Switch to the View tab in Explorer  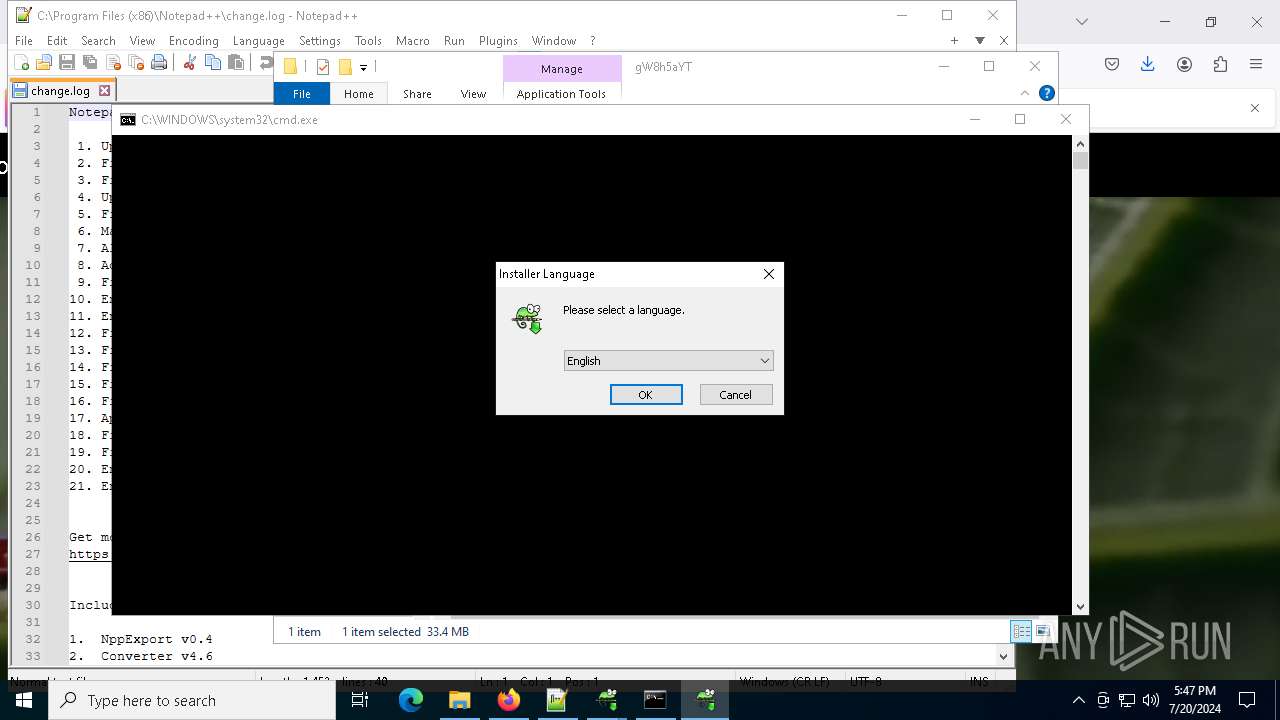[473, 94]
